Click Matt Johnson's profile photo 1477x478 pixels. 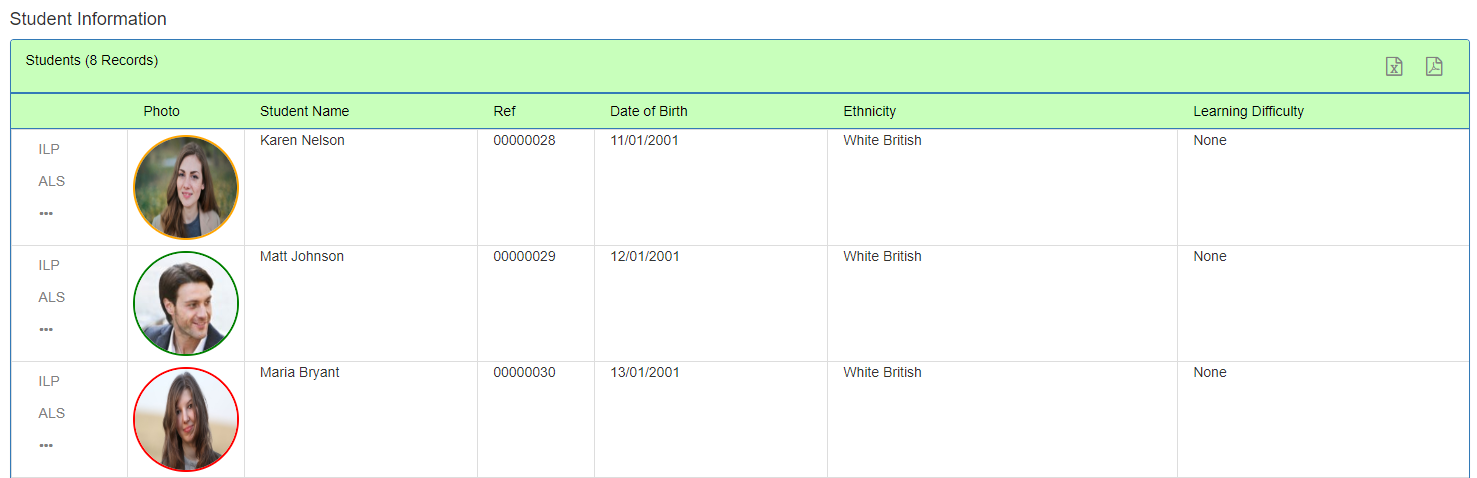(186, 303)
